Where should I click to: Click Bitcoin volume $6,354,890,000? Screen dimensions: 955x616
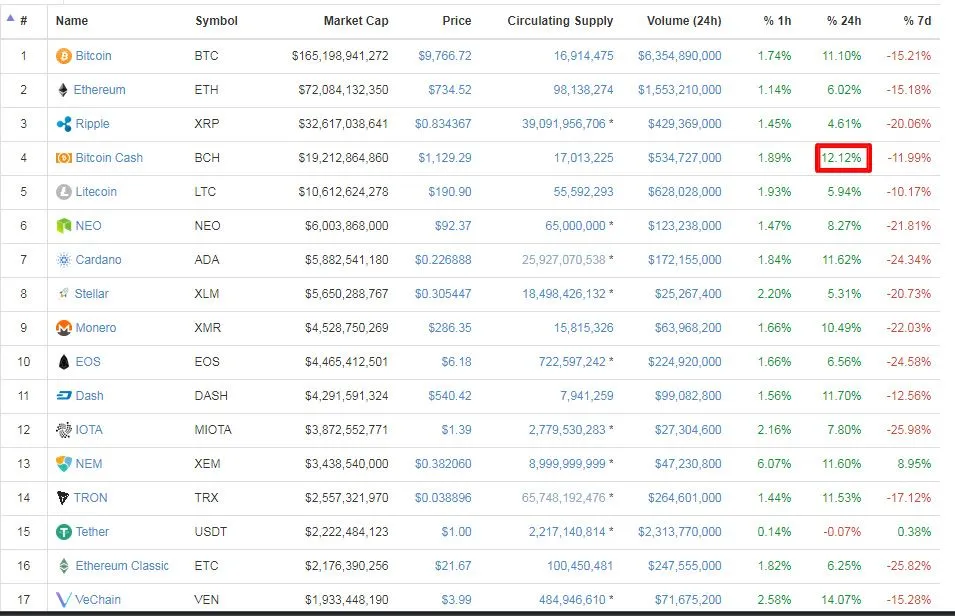pyautogui.click(x=680, y=56)
